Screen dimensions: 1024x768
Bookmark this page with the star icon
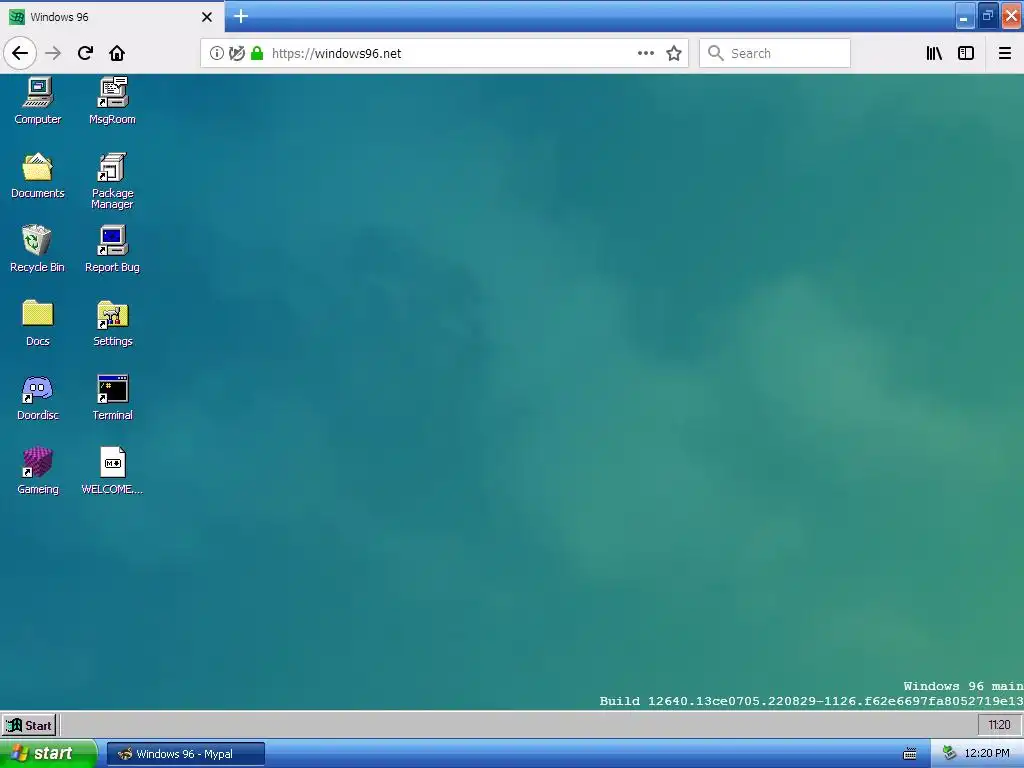pyautogui.click(x=674, y=53)
